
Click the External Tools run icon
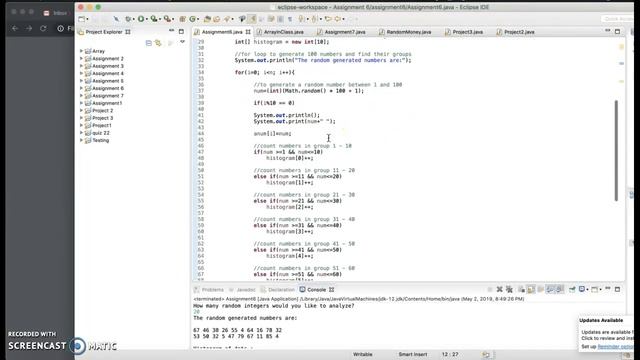pyautogui.click(x=167, y=19)
